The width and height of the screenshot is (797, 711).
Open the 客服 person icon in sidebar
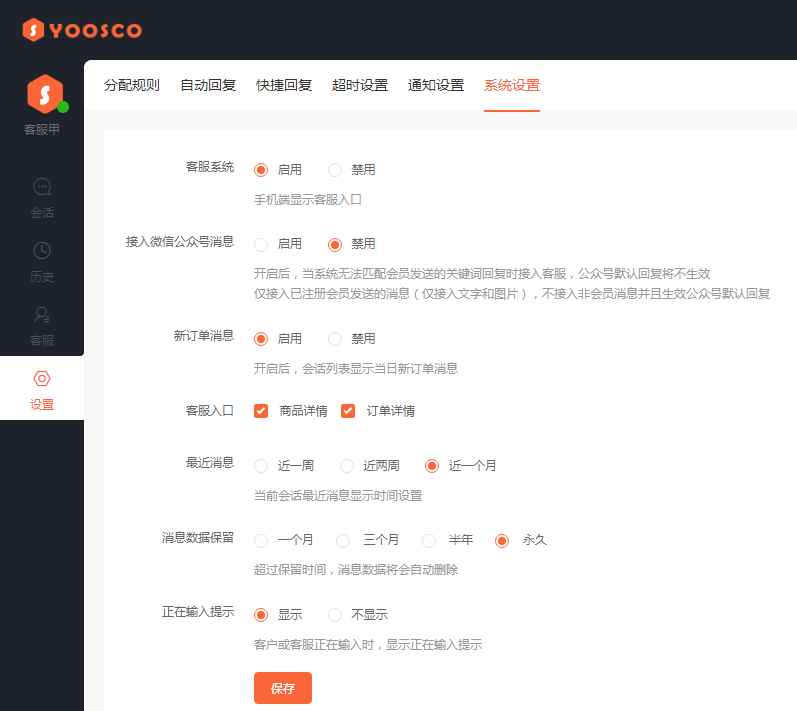click(42, 315)
